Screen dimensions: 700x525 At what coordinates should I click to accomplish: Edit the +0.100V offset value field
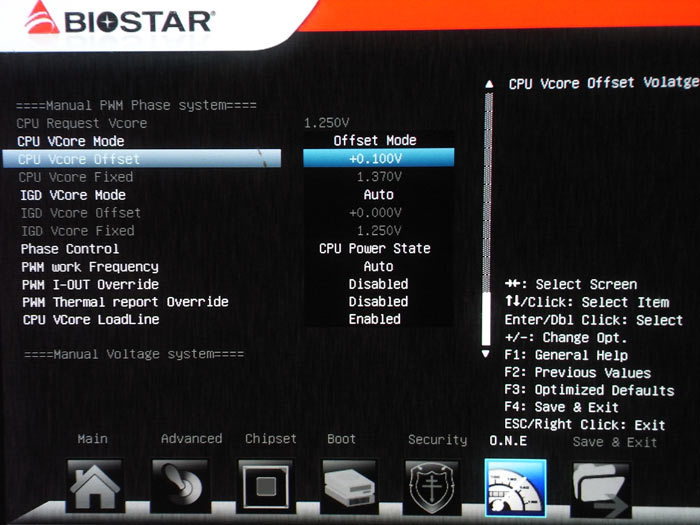378,159
